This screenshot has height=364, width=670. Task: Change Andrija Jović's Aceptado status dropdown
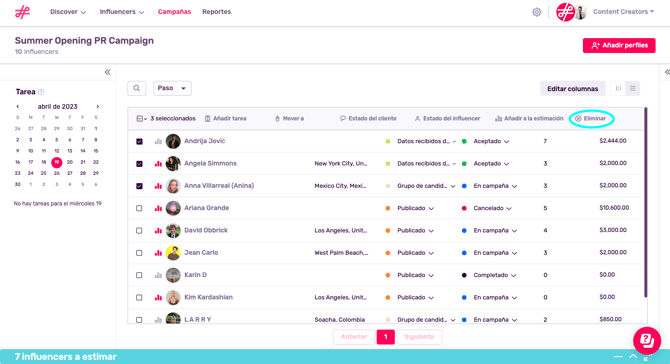pos(491,141)
